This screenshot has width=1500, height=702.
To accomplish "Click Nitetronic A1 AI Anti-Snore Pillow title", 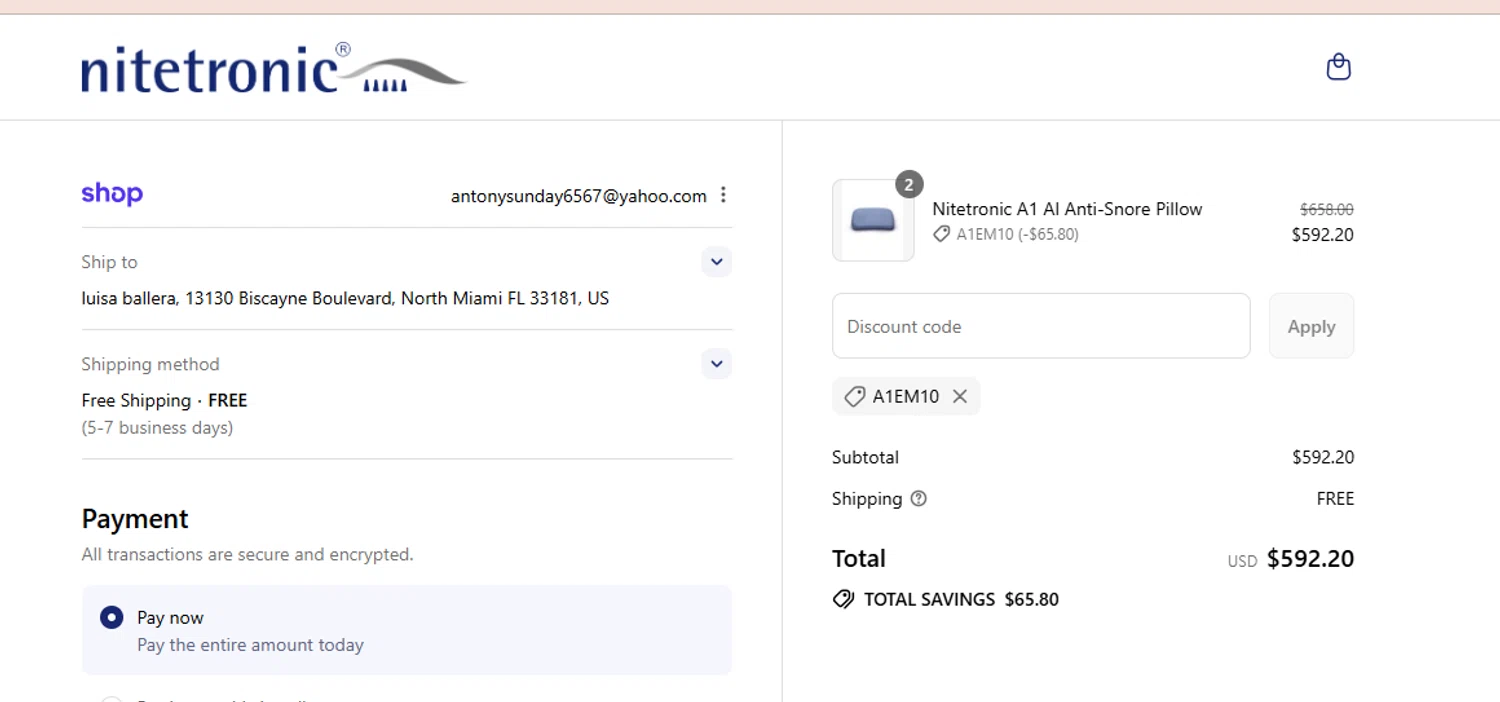I will pos(1067,209).
